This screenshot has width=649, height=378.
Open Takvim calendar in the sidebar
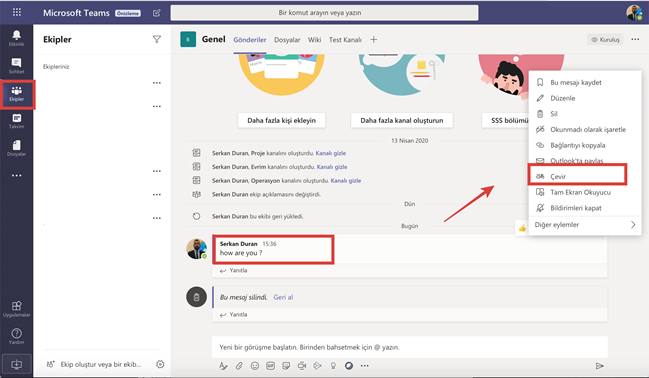pyautogui.click(x=17, y=121)
